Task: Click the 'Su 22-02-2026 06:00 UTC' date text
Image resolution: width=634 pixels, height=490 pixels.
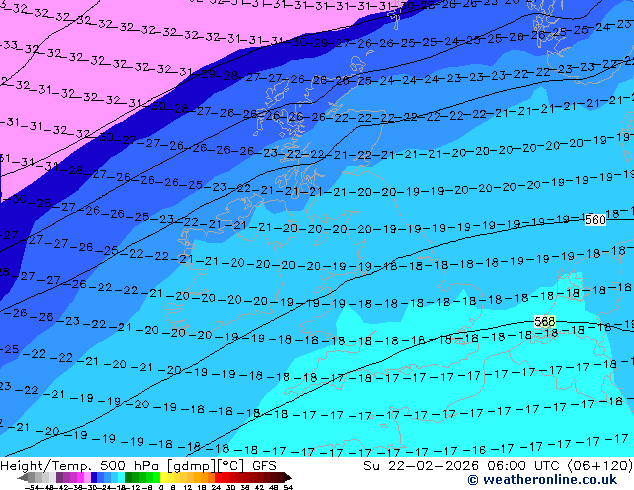Action: coord(463,466)
